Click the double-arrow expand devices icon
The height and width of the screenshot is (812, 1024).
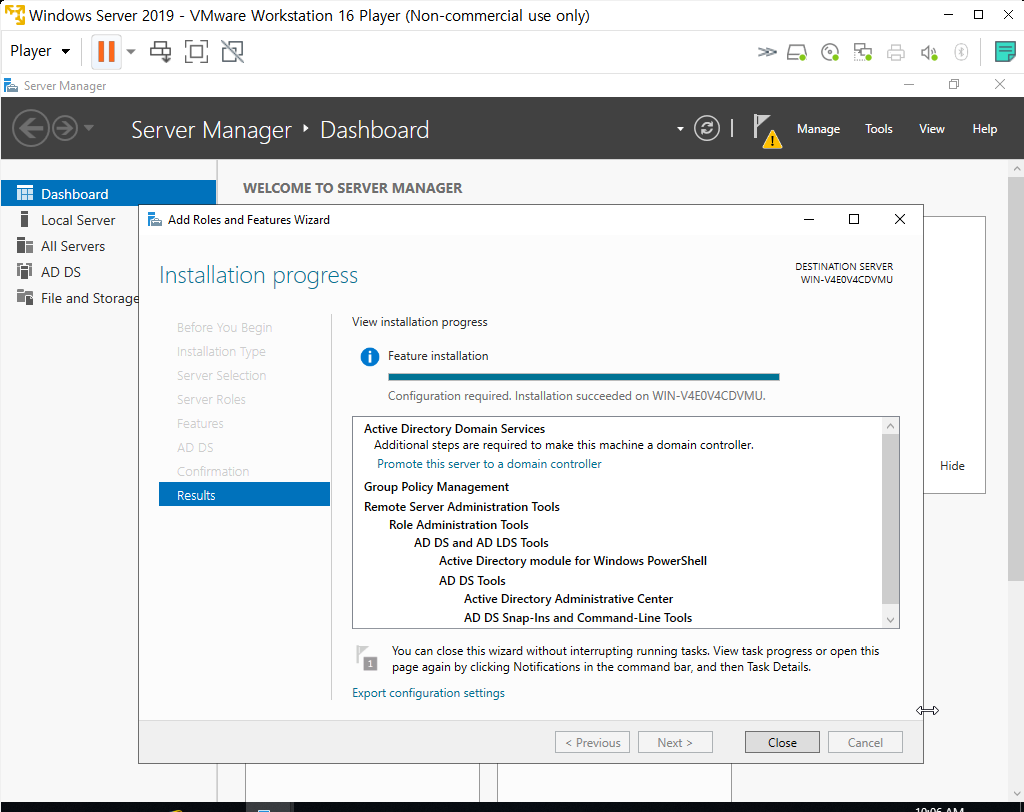(x=767, y=52)
